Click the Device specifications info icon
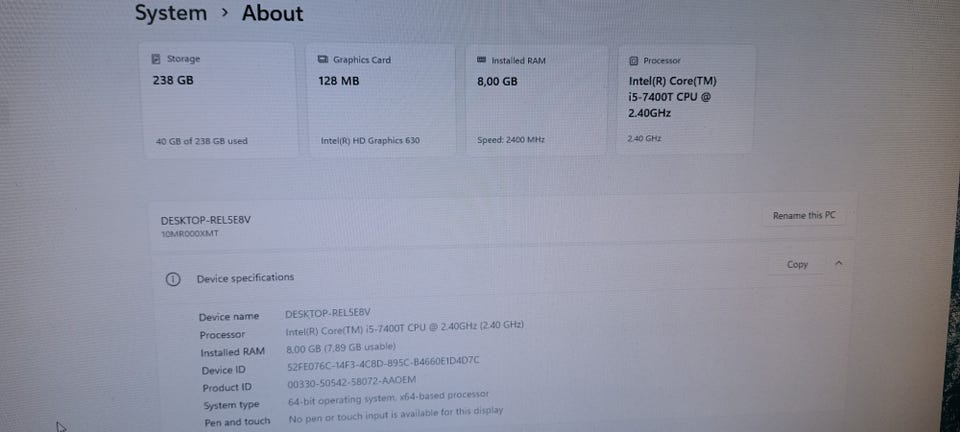960x432 pixels. point(173,278)
